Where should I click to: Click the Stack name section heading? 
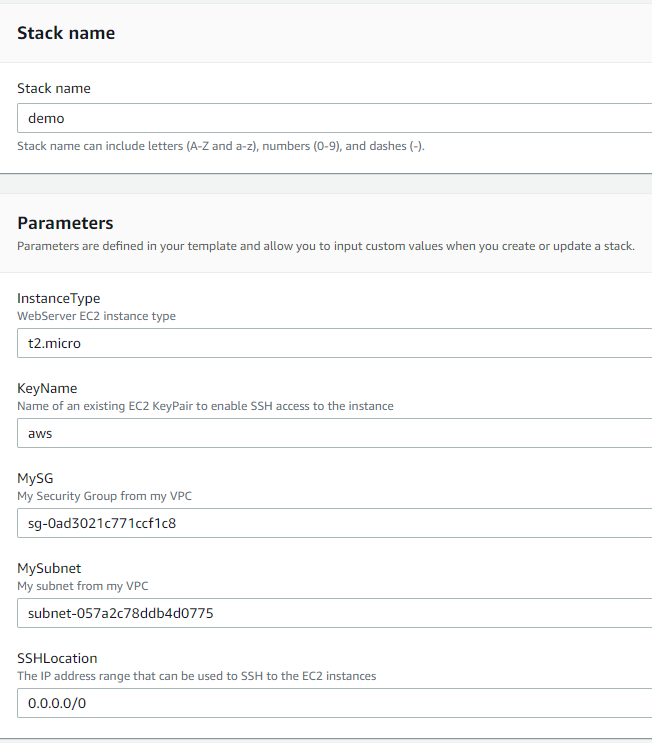click(x=66, y=33)
